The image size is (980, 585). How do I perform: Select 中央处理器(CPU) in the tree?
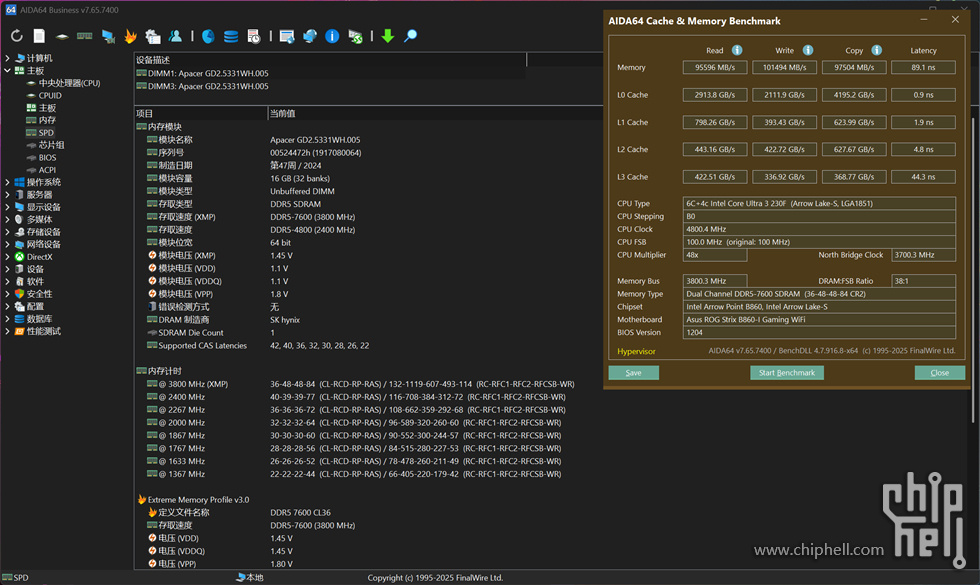point(69,83)
